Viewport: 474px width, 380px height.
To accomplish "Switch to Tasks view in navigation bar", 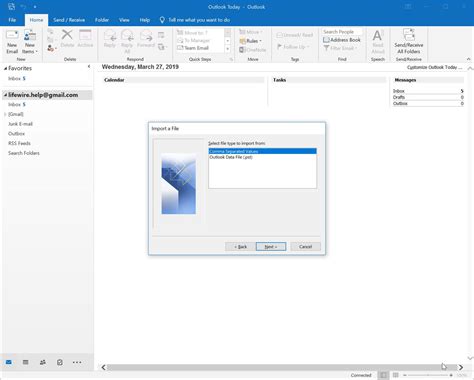I will tap(60, 362).
